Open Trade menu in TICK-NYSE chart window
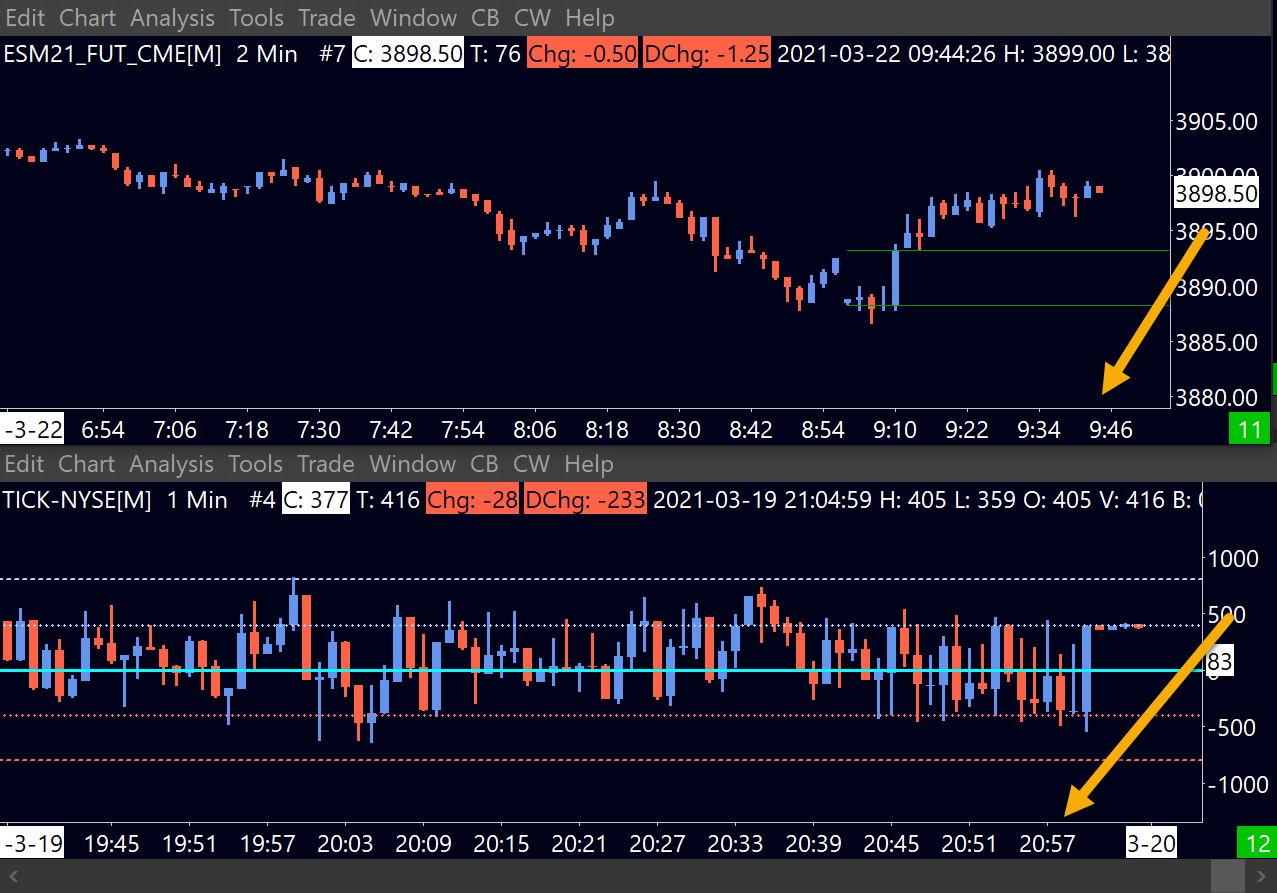1277x893 pixels. point(326,464)
